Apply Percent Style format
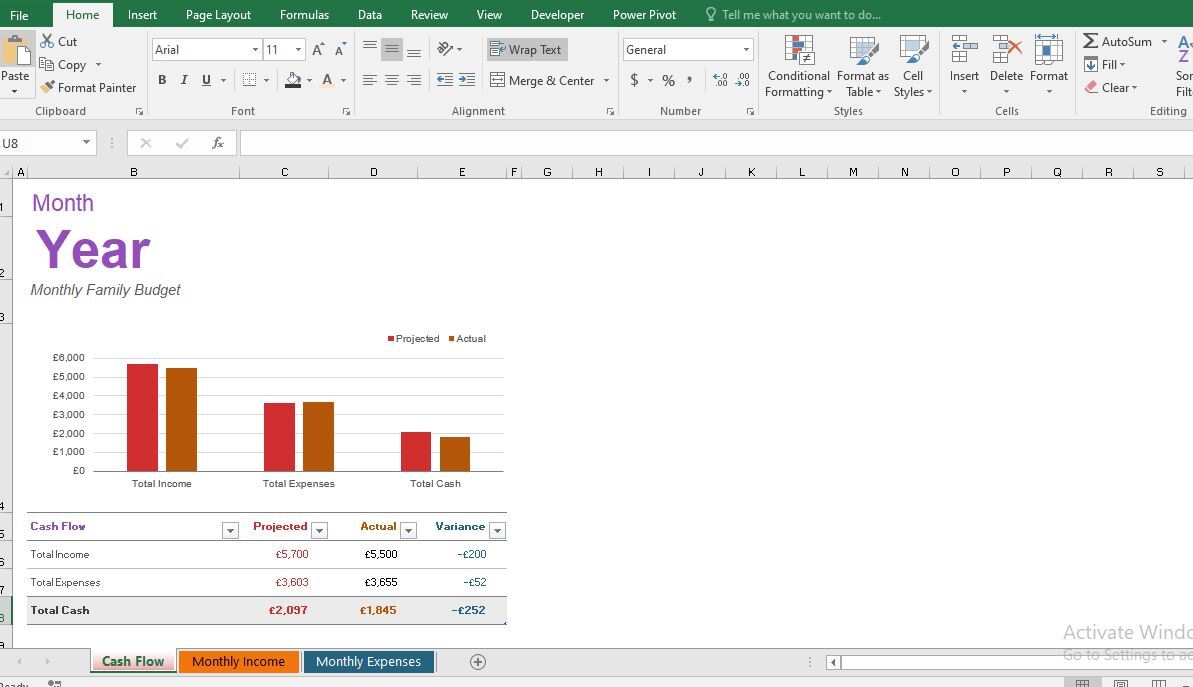Image resolution: width=1193 pixels, height=687 pixels. click(x=668, y=80)
